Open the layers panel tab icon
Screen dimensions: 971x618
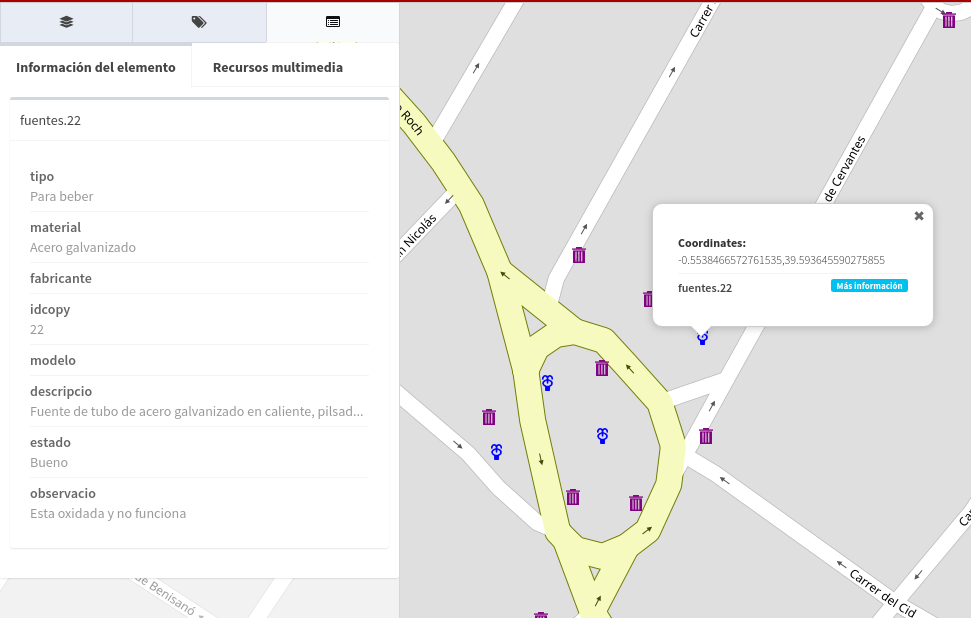(66, 21)
